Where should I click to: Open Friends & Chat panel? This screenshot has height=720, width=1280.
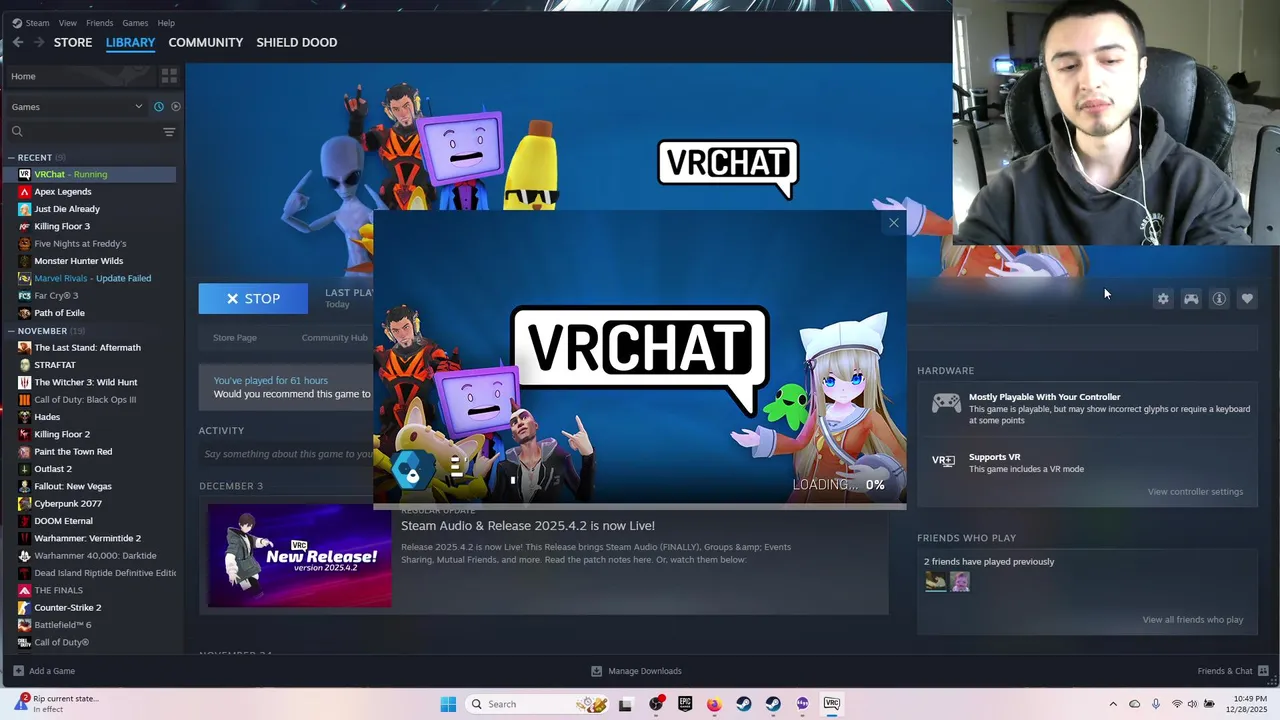pyautogui.click(x=1233, y=671)
